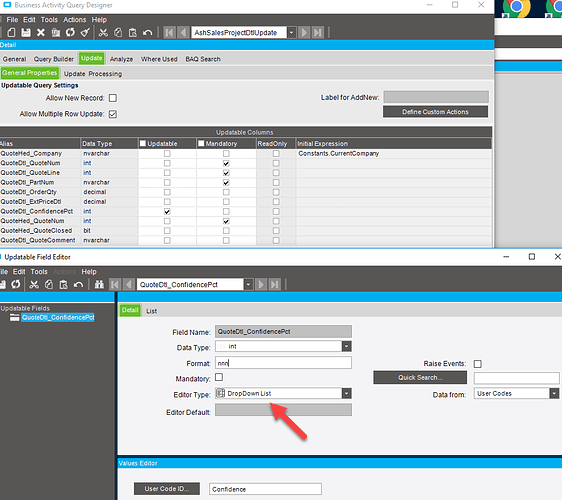This screenshot has height=500, width=562.
Task: Click the New document icon in toolbar
Action: tap(11, 33)
